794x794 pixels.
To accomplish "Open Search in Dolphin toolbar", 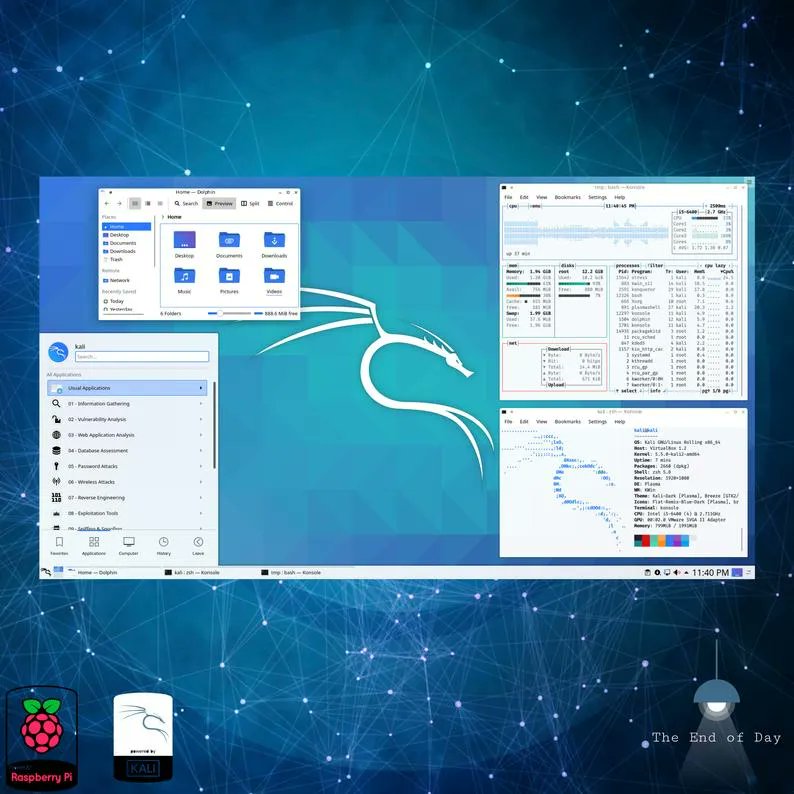I will pos(186,204).
